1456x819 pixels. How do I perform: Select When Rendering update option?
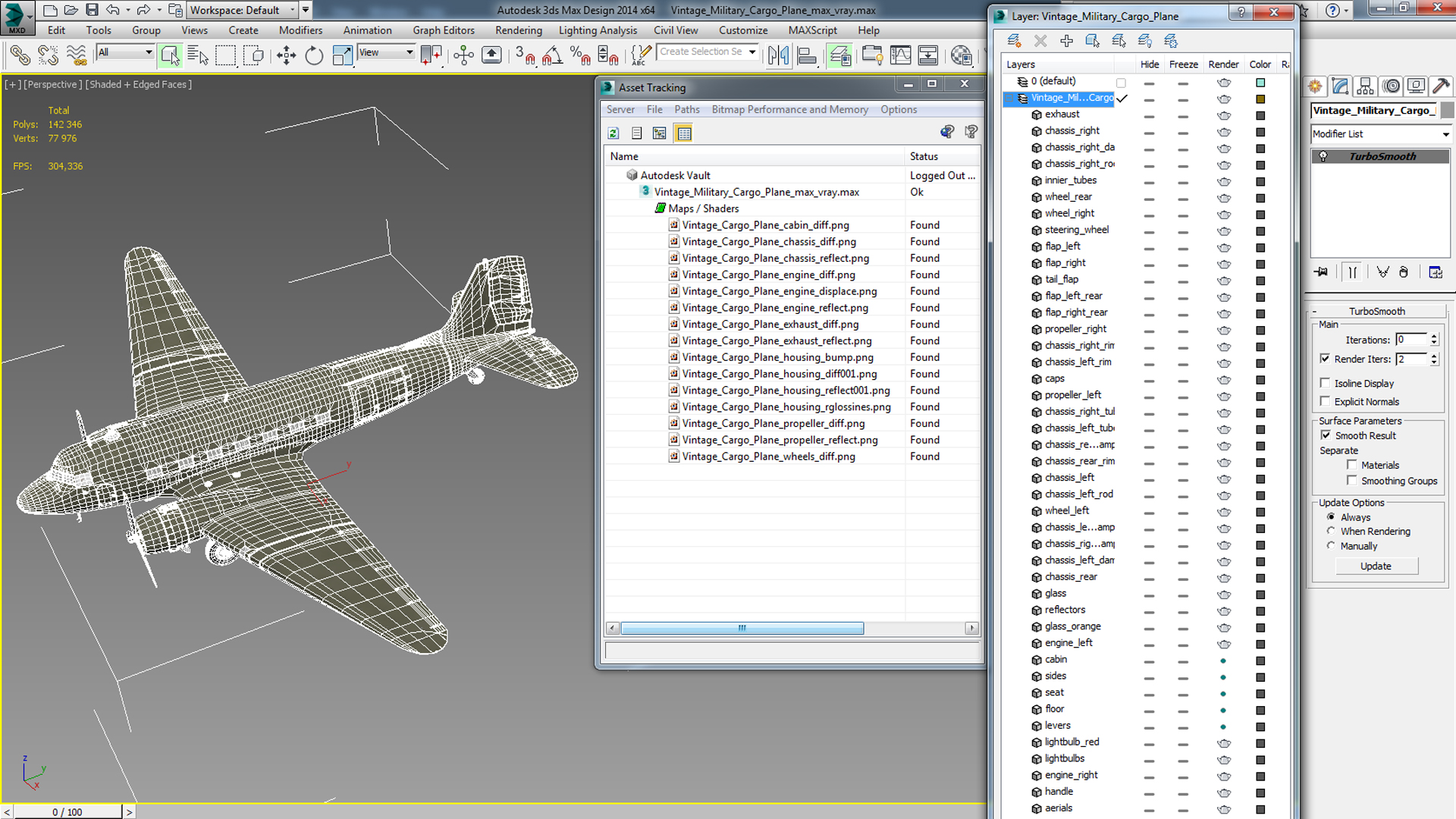point(1331,531)
